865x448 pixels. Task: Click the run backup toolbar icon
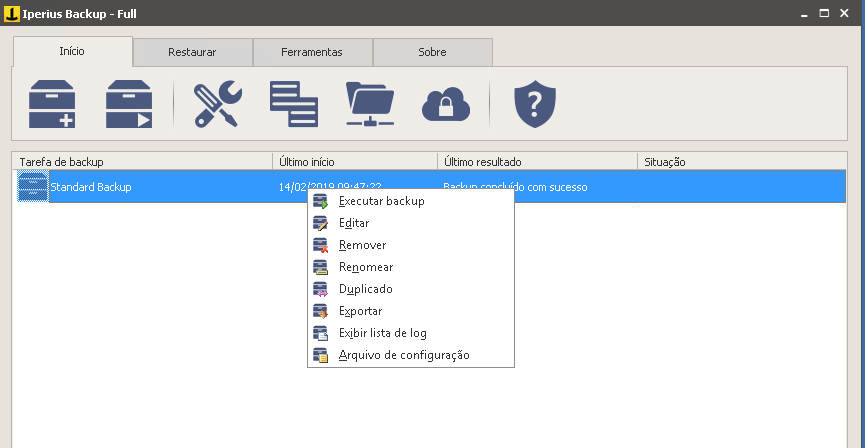[129, 104]
